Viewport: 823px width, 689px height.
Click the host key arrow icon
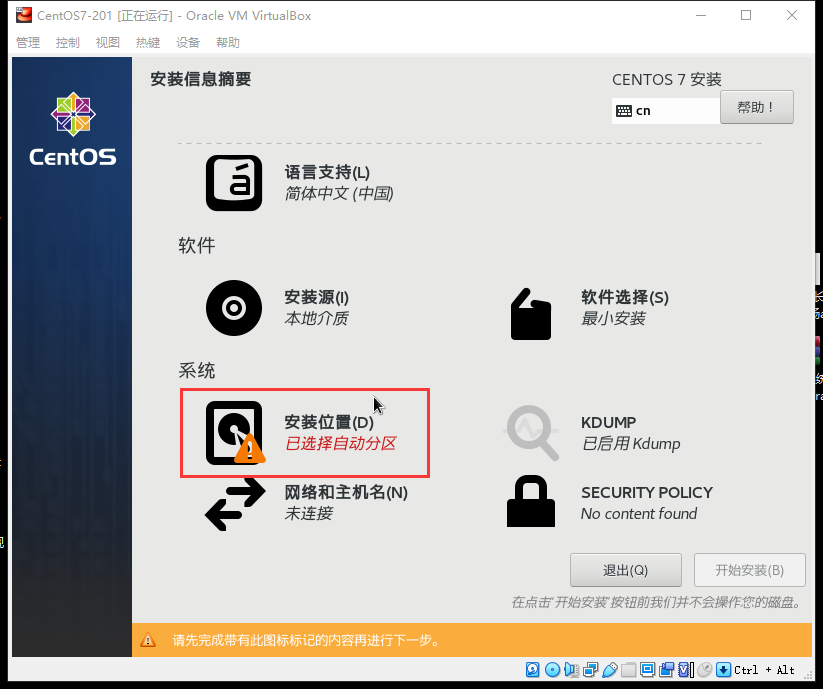coord(723,670)
